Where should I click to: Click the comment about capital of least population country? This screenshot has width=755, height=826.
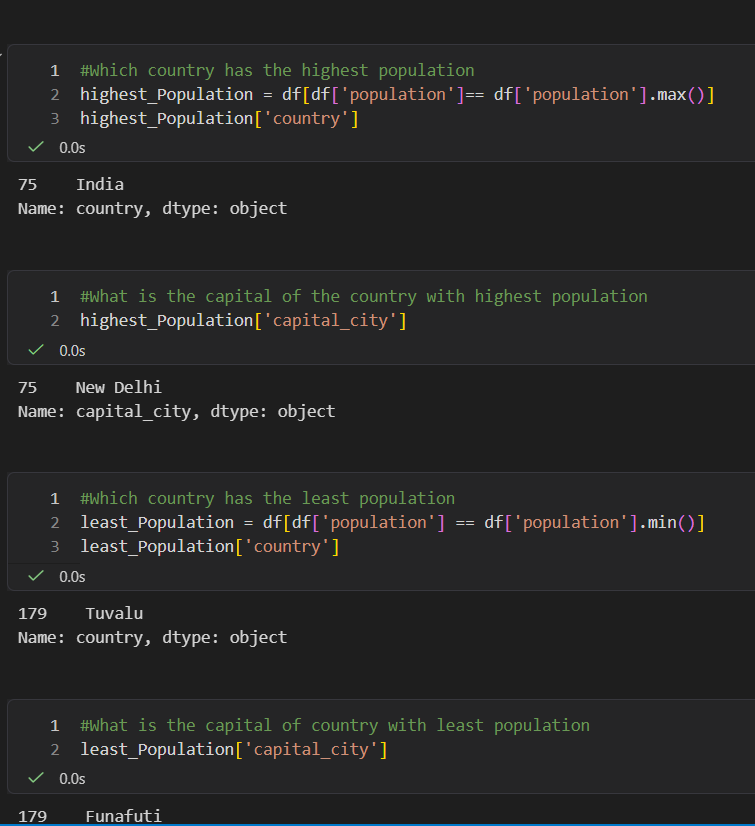[334, 725]
